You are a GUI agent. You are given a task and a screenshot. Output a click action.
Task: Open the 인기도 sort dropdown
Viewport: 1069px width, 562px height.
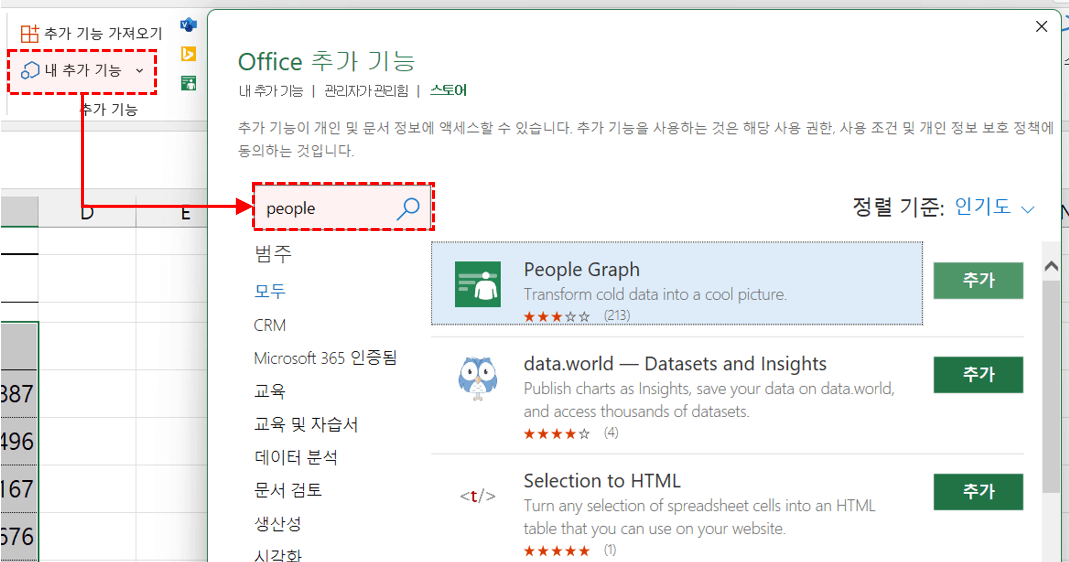(994, 207)
